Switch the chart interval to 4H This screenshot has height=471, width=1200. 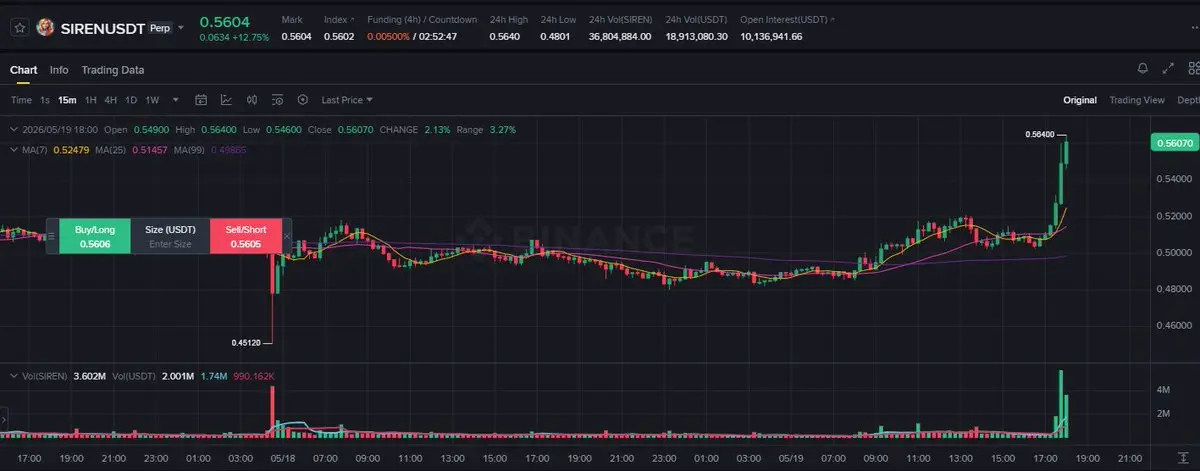pyautogui.click(x=111, y=100)
